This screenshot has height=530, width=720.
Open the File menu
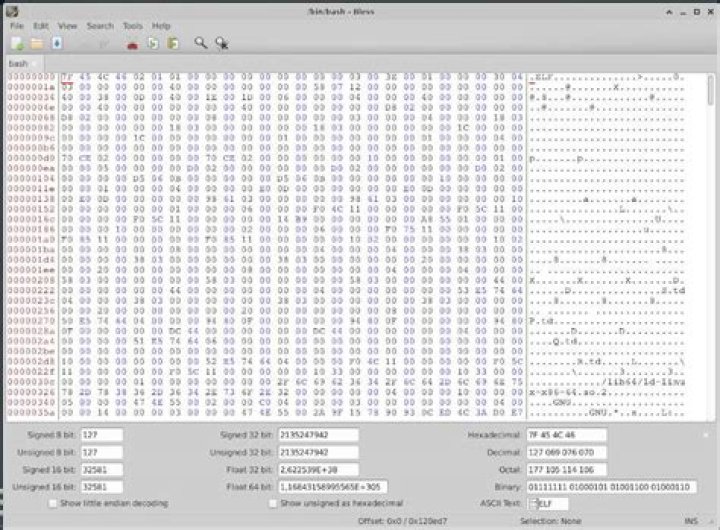coord(17,26)
